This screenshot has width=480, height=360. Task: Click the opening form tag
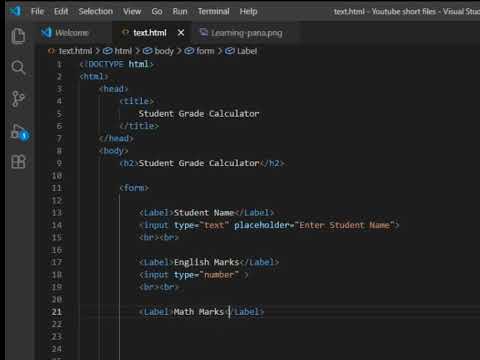point(134,188)
